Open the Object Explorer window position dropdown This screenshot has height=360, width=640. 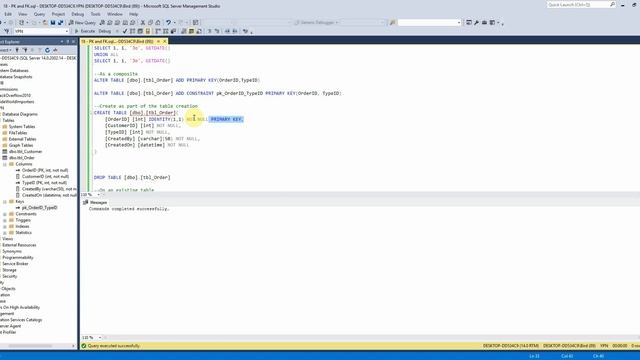click(62, 41)
